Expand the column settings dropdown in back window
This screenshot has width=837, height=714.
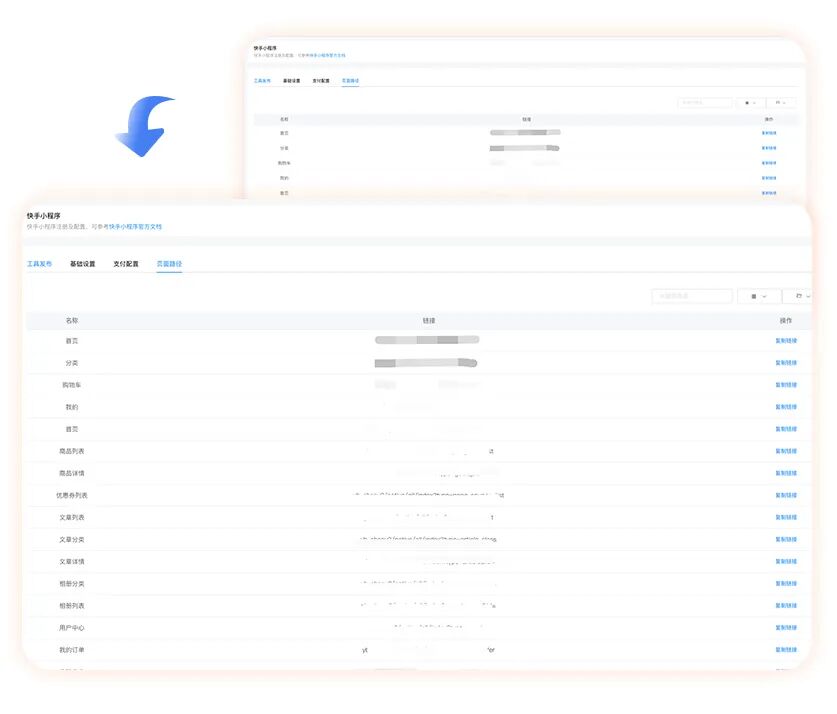(x=781, y=102)
